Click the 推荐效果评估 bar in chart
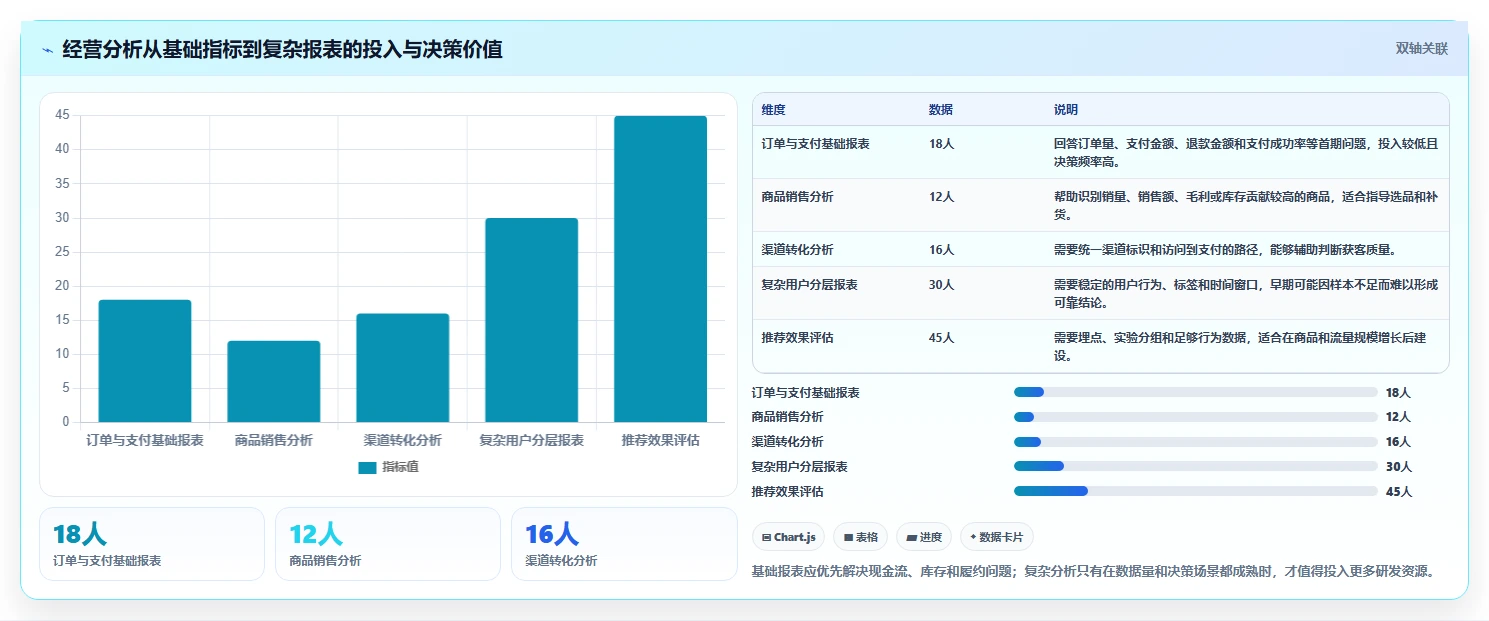1489x621 pixels. [x=661, y=269]
